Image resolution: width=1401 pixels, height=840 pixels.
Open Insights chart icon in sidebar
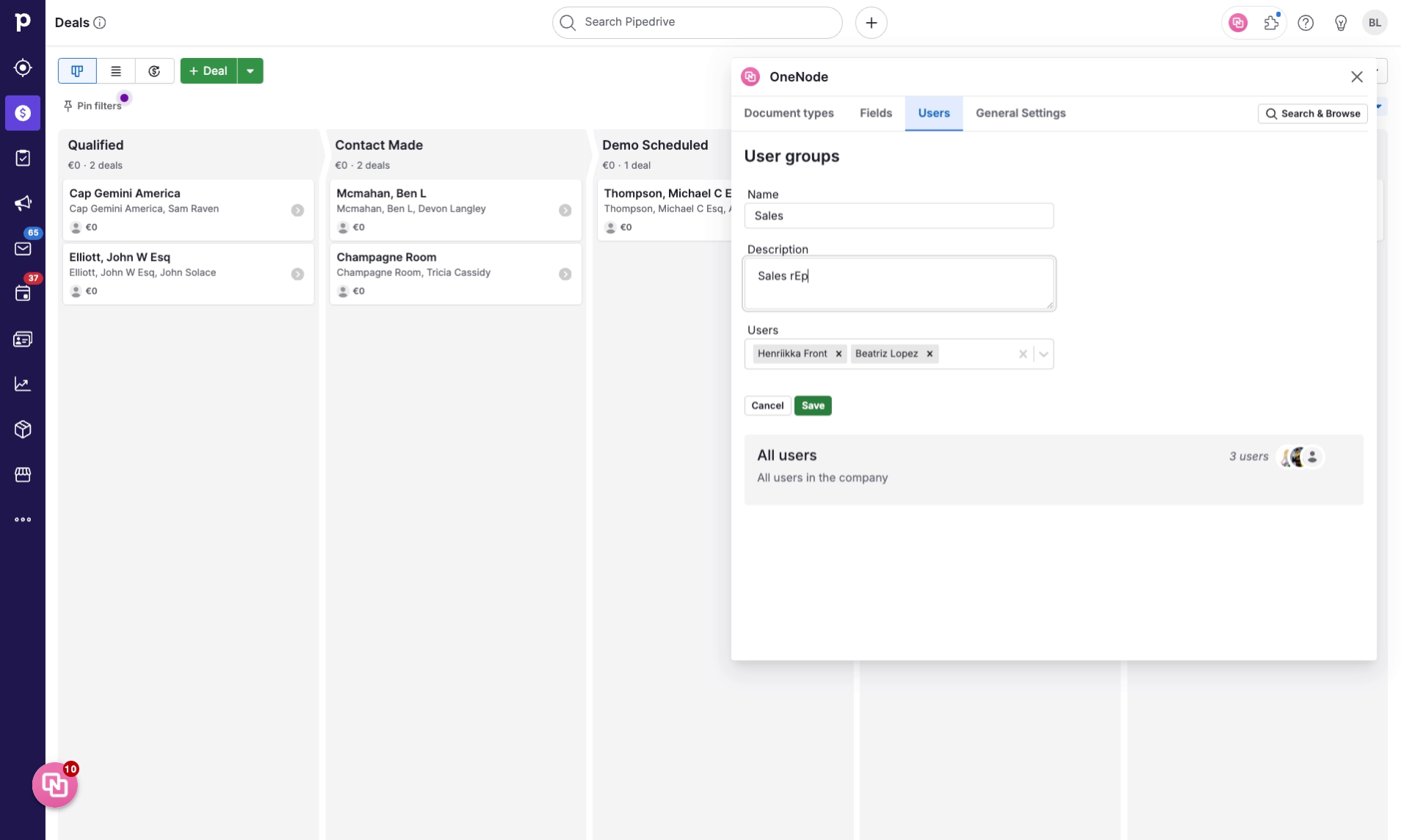[x=23, y=384]
